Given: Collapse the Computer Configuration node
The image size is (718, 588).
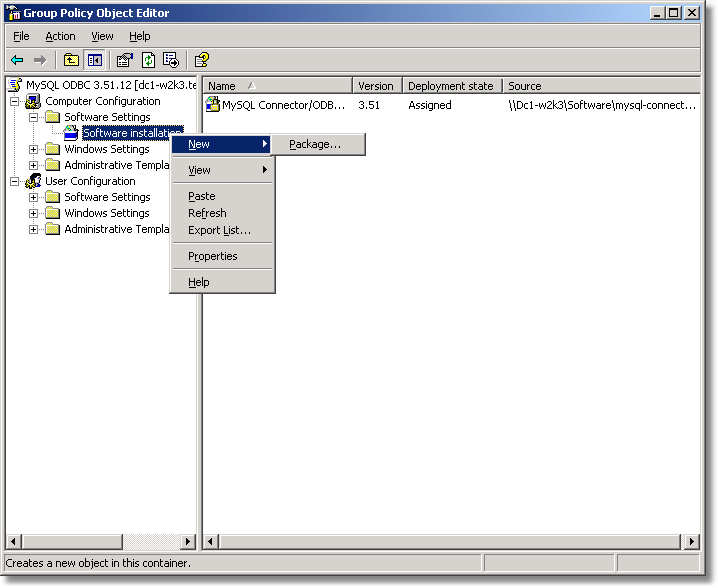Looking at the screenshot, I should [15, 101].
